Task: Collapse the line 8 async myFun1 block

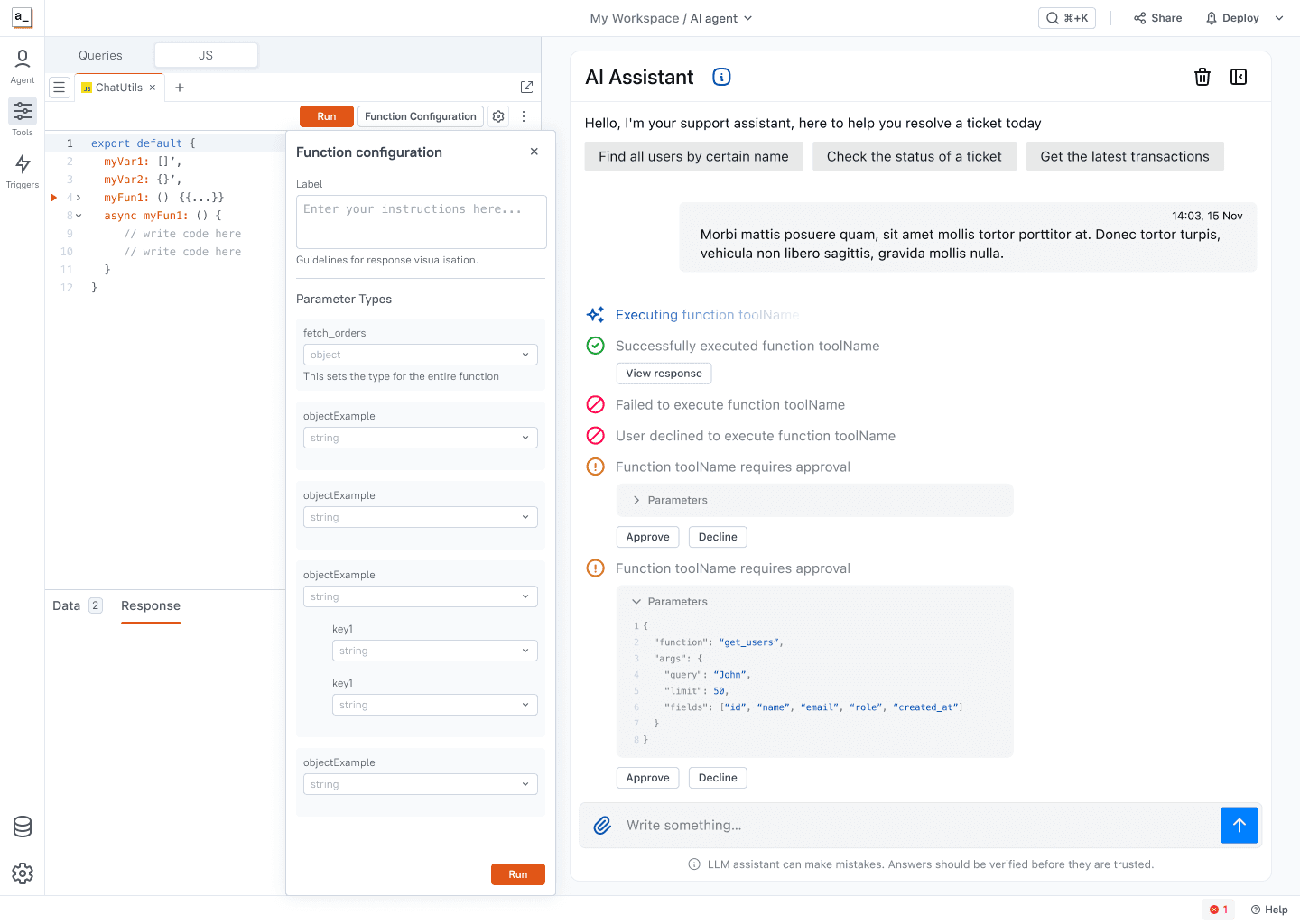Action: click(x=79, y=216)
